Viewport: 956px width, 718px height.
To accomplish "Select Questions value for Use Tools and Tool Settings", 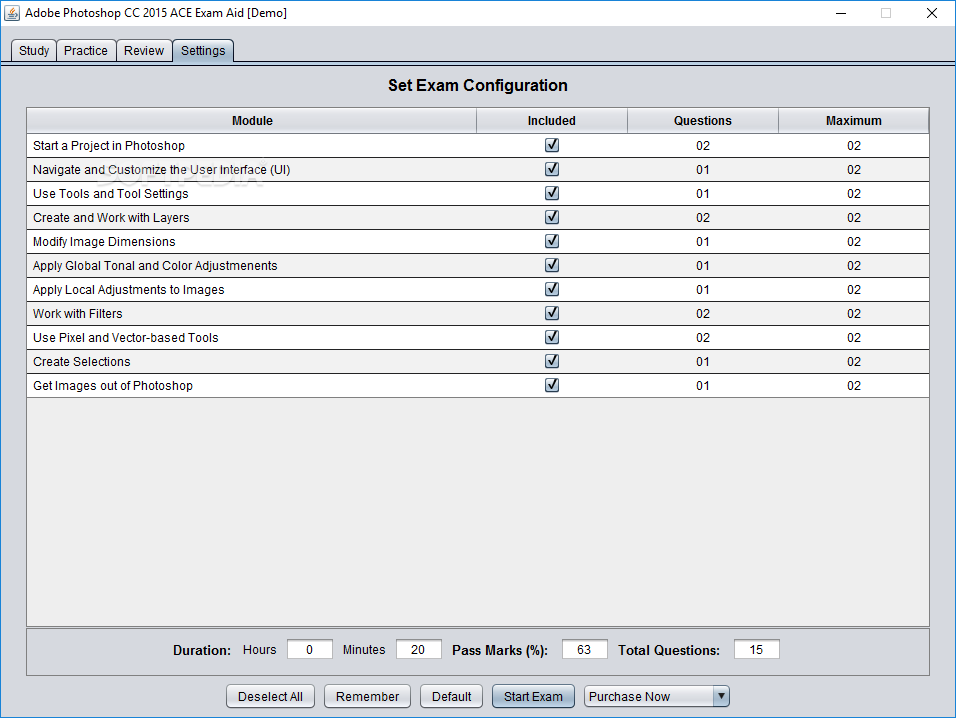I will [703, 194].
